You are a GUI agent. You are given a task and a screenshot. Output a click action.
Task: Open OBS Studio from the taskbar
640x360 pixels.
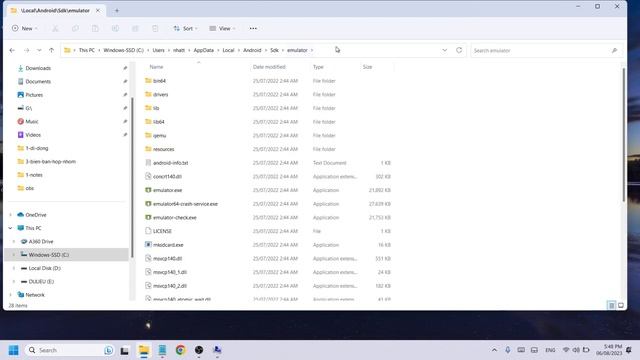coord(199,350)
